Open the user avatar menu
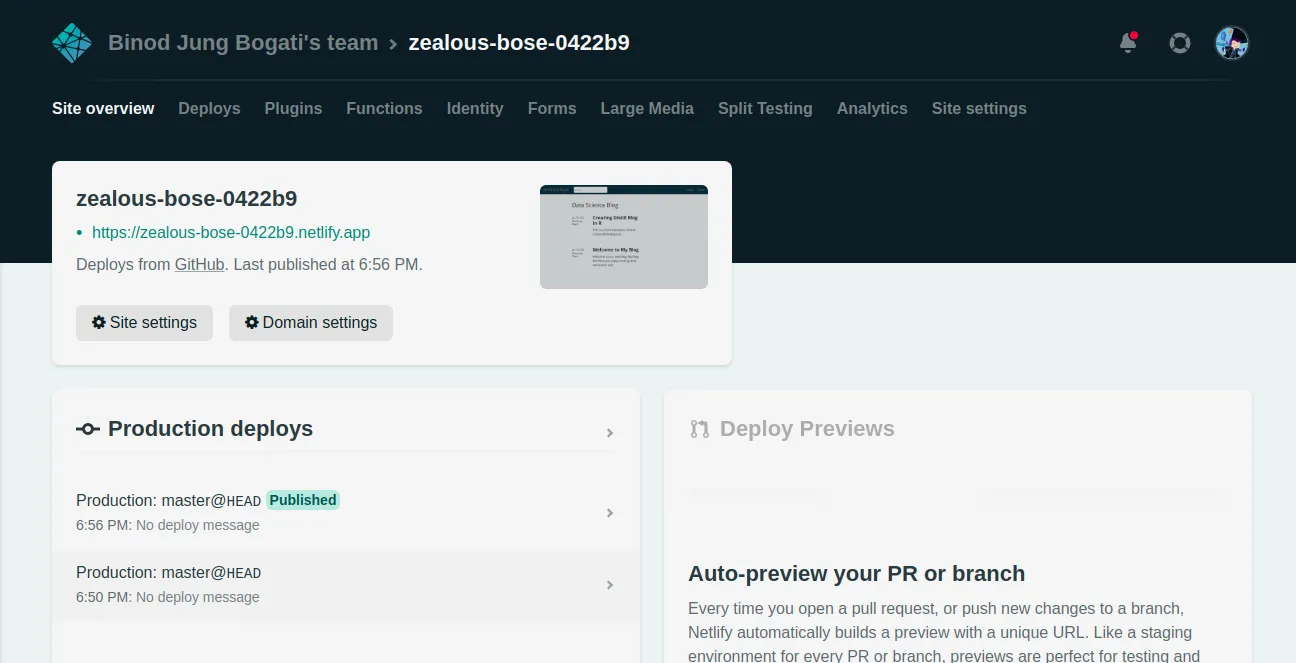Image resolution: width=1296 pixels, height=663 pixels. (x=1231, y=43)
